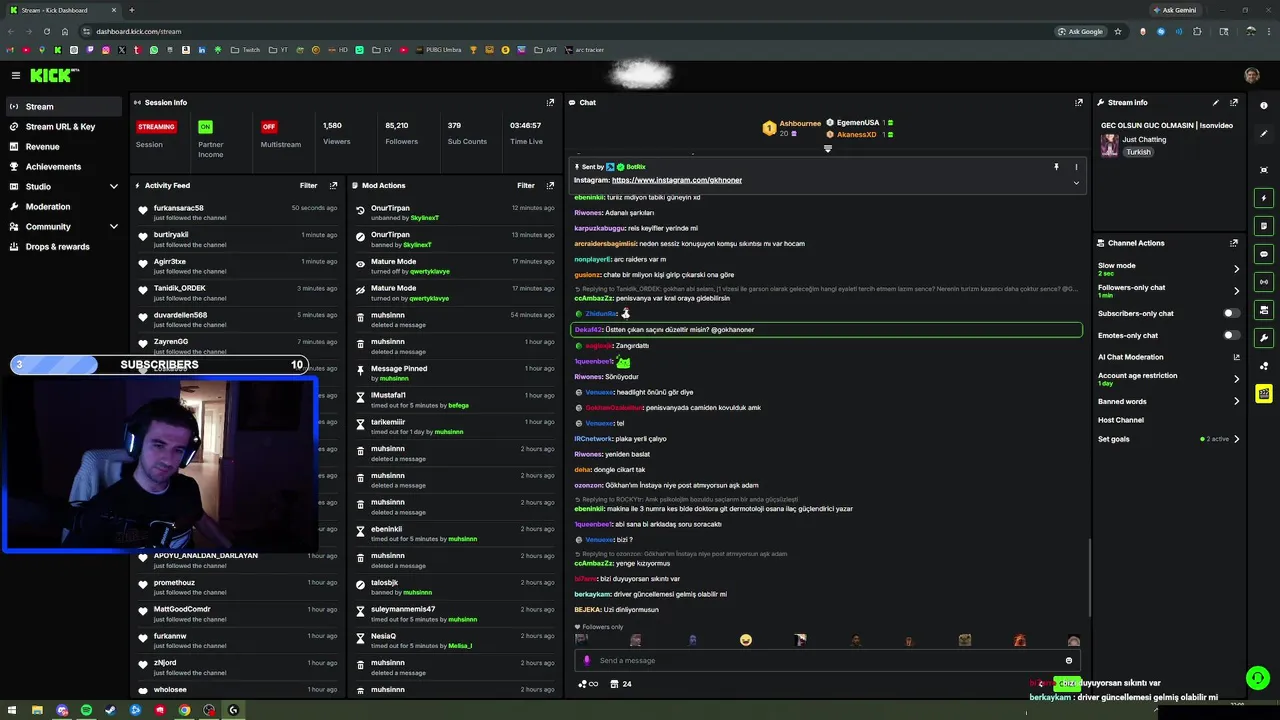Open the hamburger navigation menu
This screenshot has width=1280, height=720.
click(15, 75)
